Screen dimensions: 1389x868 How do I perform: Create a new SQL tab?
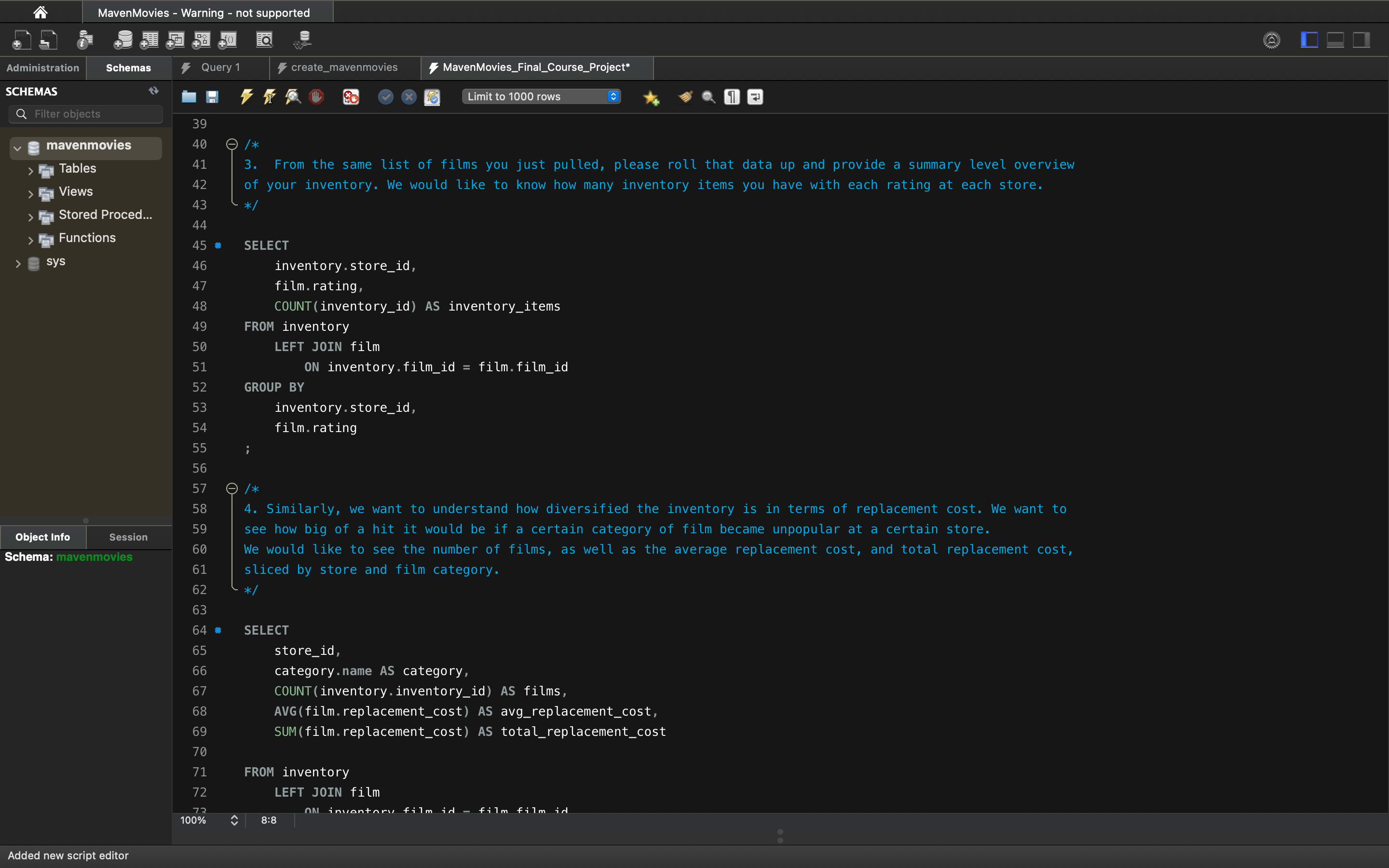pos(22,40)
